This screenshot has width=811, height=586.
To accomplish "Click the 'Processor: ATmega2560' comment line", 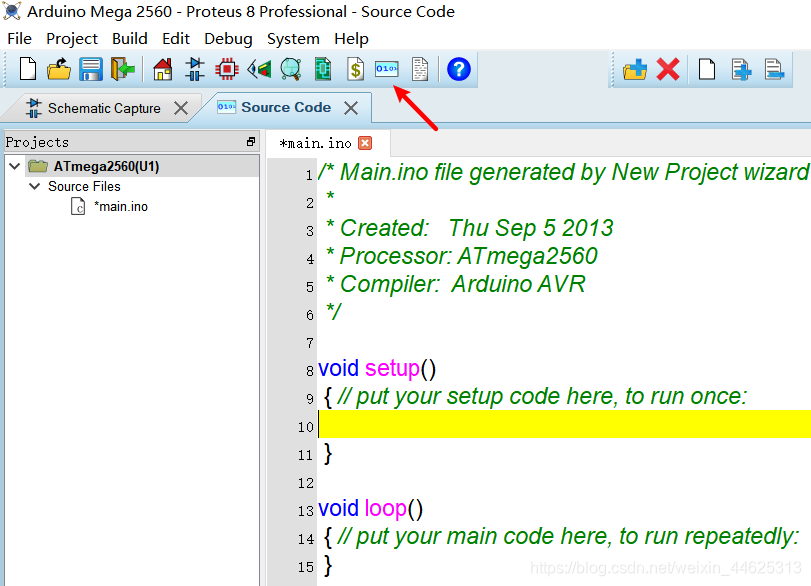I will pyautogui.click(x=462, y=256).
